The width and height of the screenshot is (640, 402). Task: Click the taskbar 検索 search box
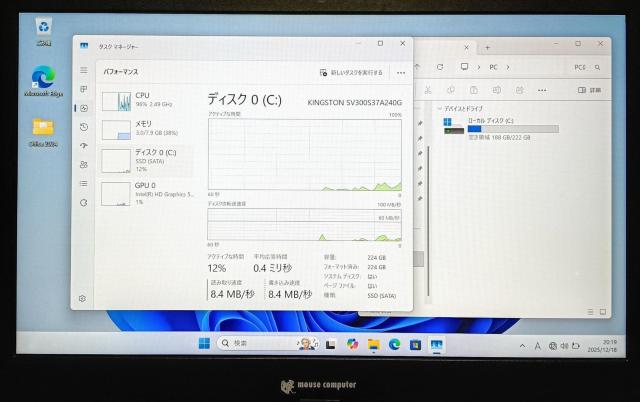pyautogui.click(x=268, y=344)
